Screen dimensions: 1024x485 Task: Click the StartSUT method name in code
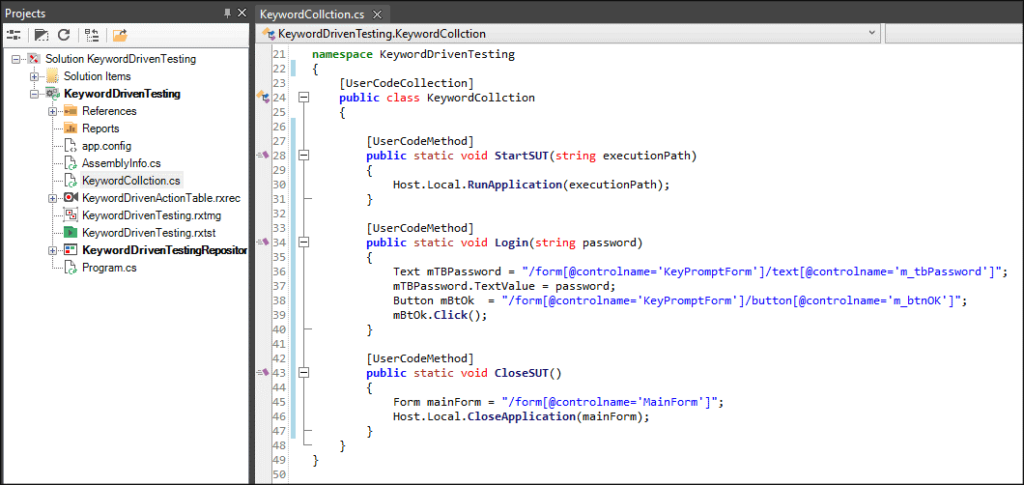[521, 156]
